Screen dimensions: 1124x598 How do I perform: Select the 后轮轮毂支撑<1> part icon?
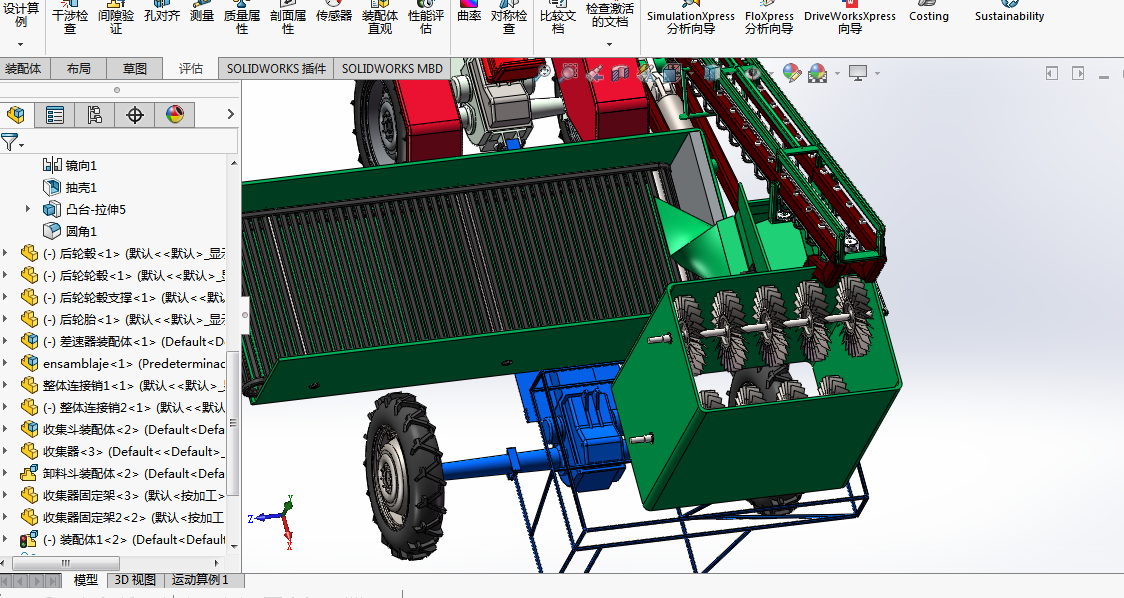pyautogui.click(x=29, y=297)
